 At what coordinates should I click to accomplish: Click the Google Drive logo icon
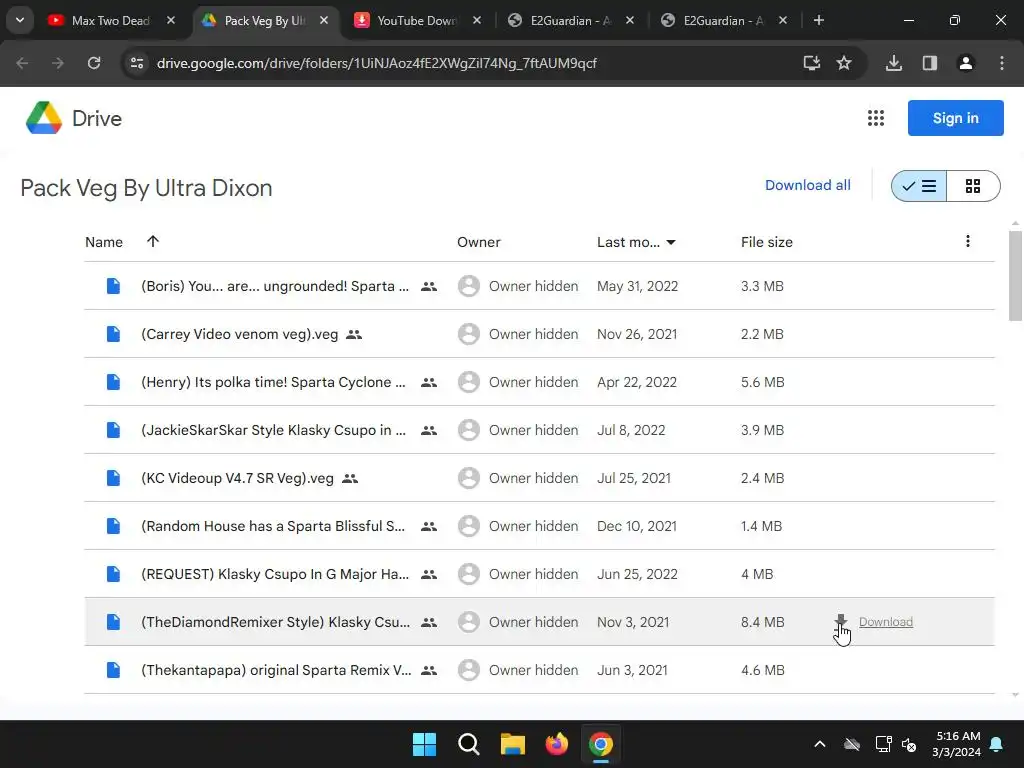coord(44,118)
